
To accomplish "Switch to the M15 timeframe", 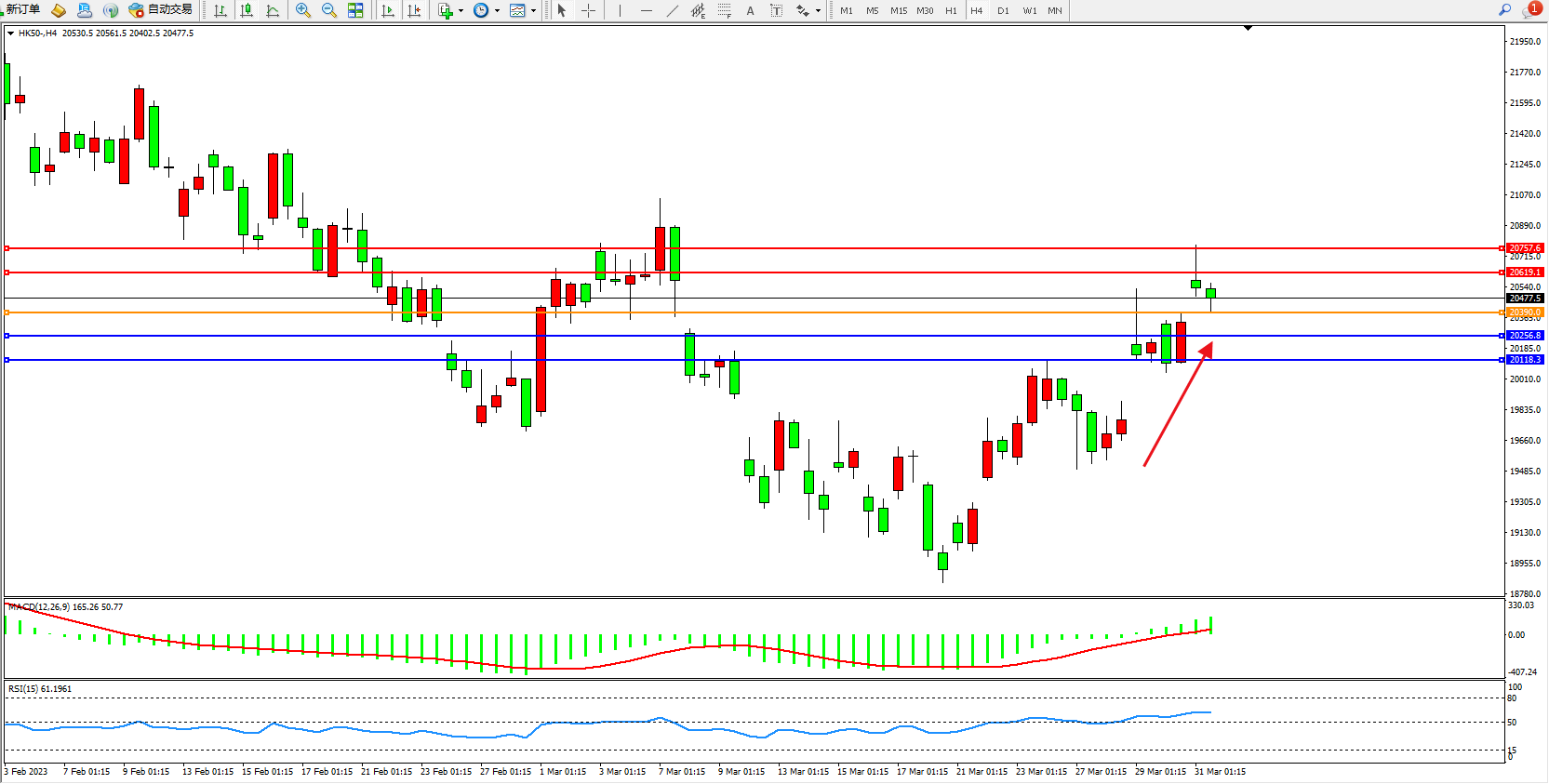I will tap(898, 10).
